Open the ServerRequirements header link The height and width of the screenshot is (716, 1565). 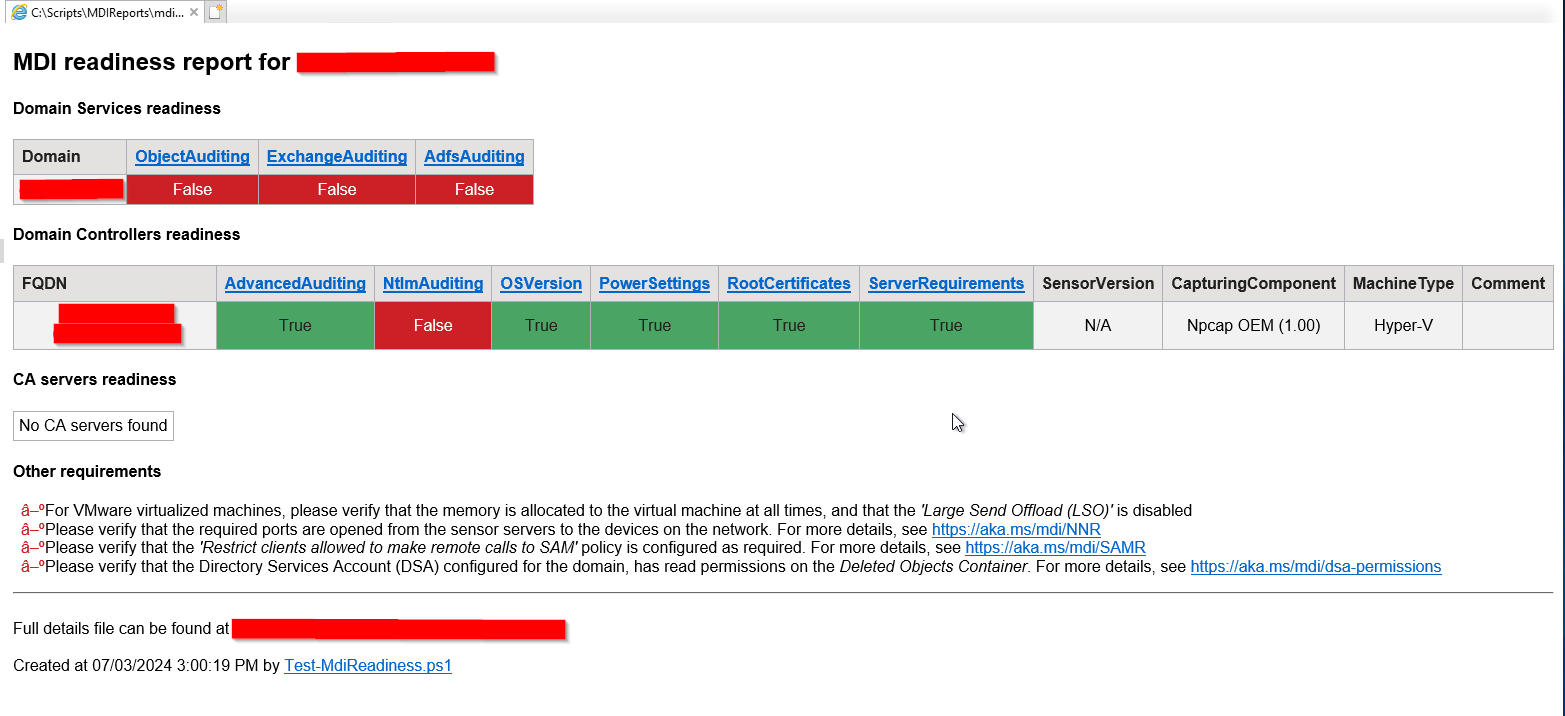point(946,283)
